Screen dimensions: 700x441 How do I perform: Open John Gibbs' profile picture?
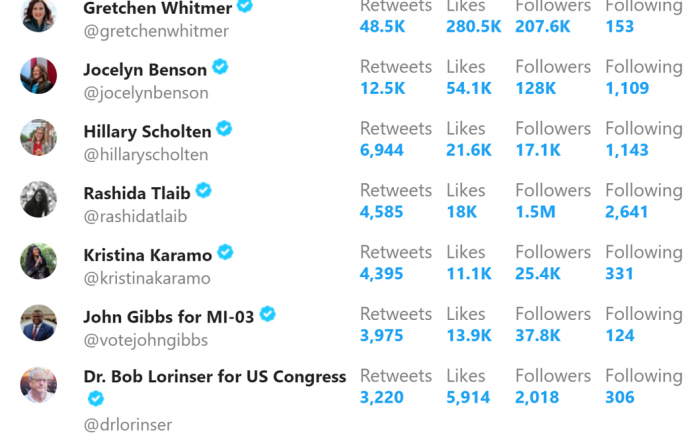[x=38, y=323]
